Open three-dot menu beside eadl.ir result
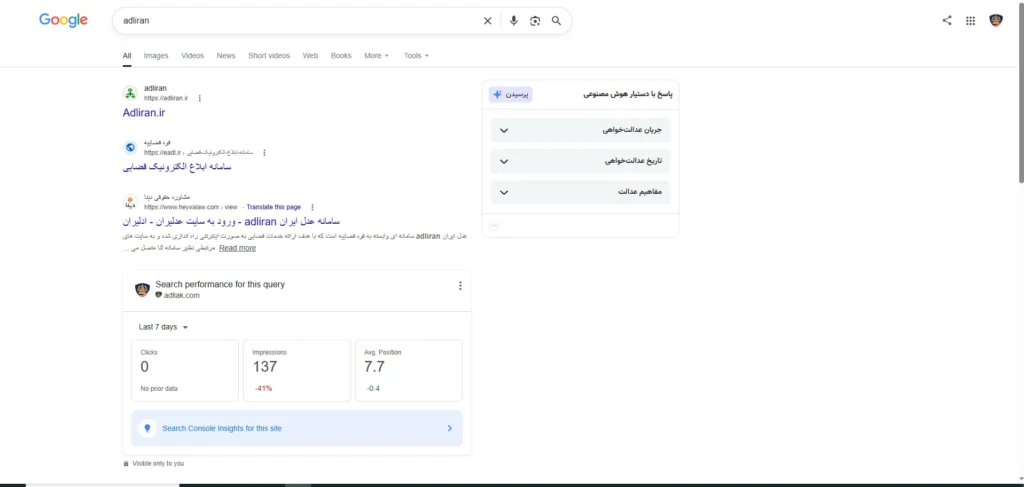The width and height of the screenshot is (1024, 487). tap(264, 153)
